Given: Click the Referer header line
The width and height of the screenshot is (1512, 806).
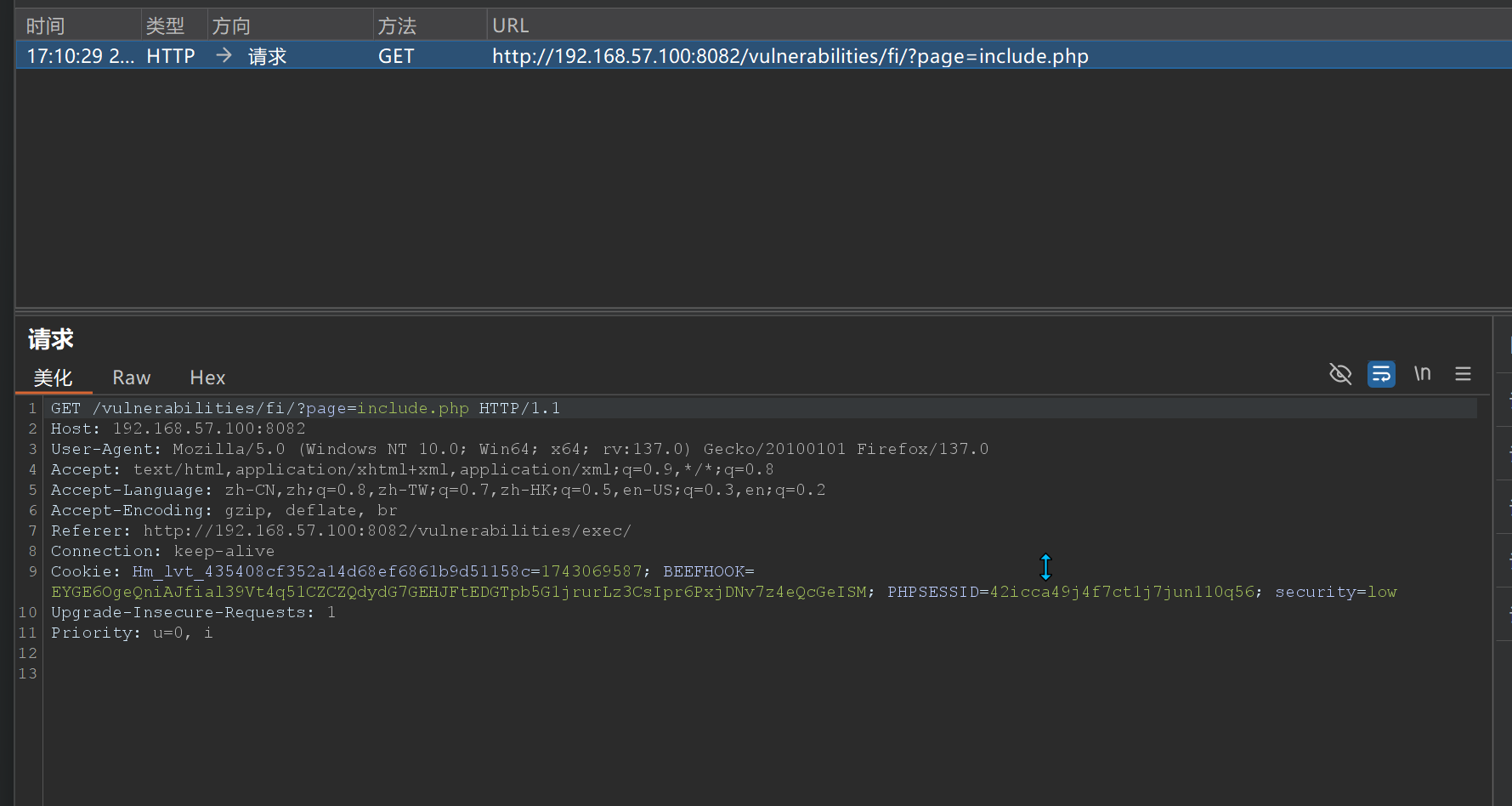Looking at the screenshot, I should (341, 531).
